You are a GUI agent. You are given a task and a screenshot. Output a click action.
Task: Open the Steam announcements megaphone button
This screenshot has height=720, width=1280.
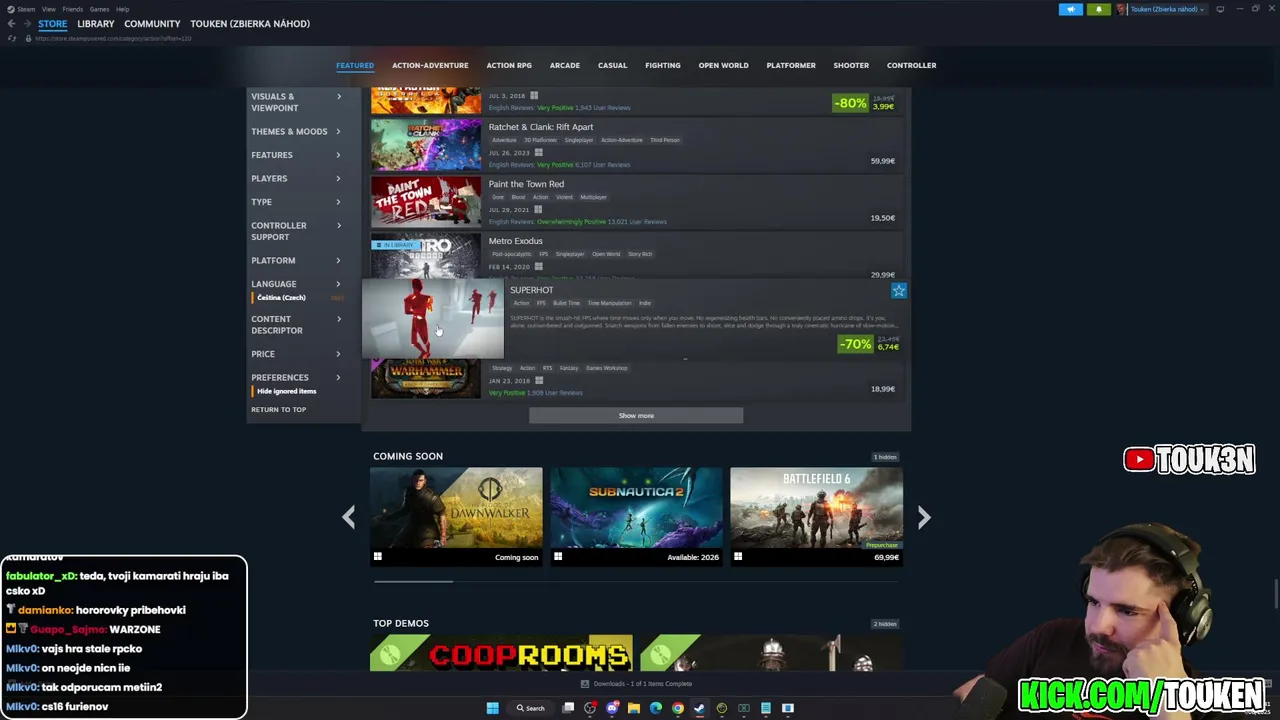[1071, 9]
